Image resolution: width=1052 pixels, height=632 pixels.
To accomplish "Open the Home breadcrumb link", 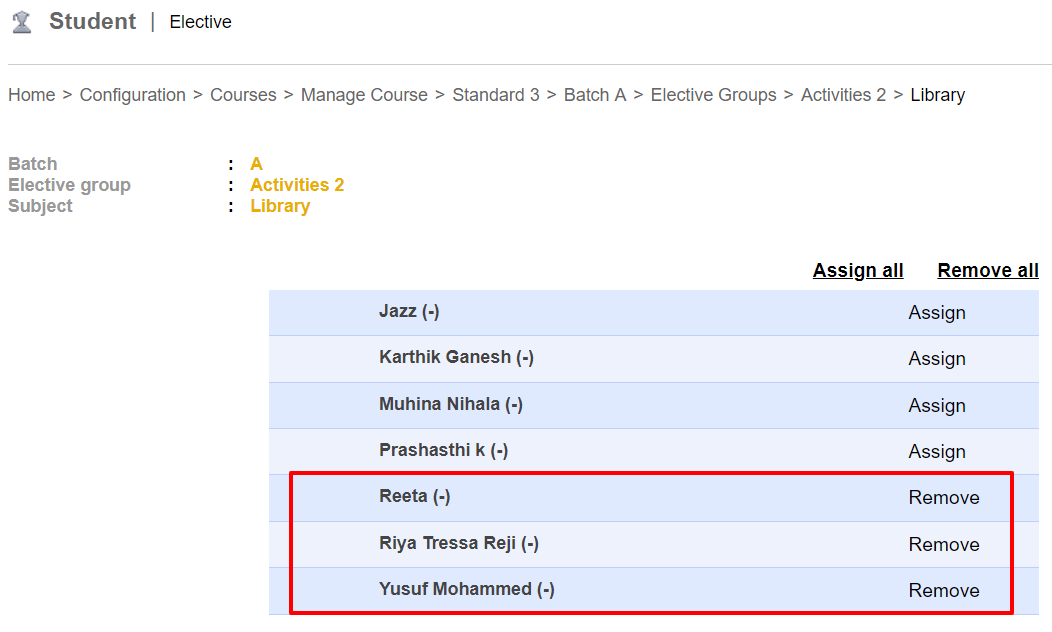I will click(32, 95).
